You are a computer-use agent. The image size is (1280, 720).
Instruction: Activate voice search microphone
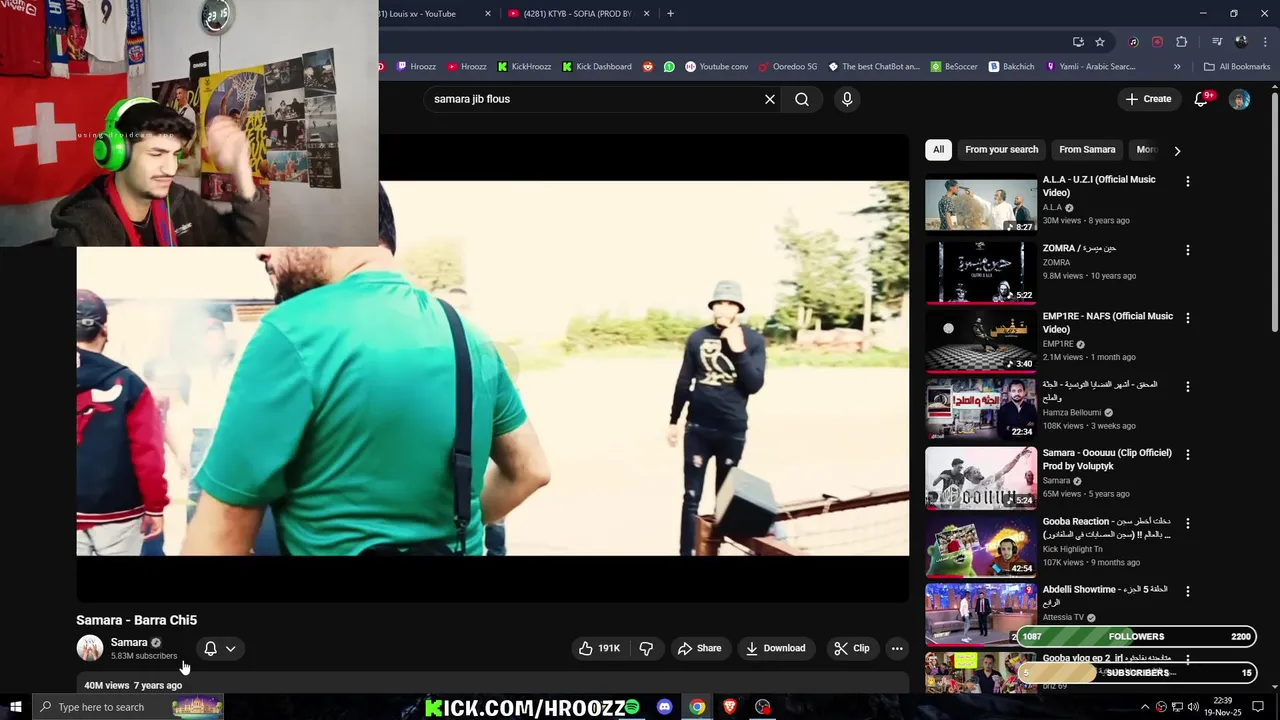pos(847,99)
